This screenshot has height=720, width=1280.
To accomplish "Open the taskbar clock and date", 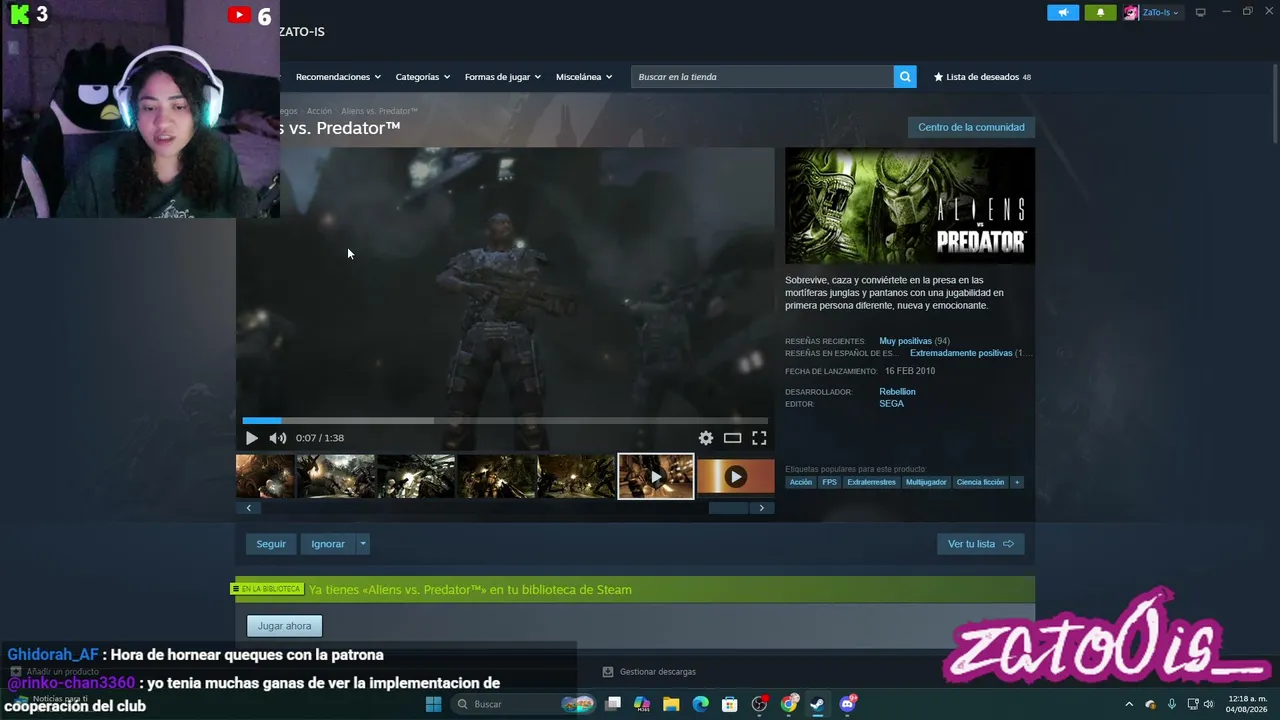I will pyautogui.click(x=1246, y=704).
